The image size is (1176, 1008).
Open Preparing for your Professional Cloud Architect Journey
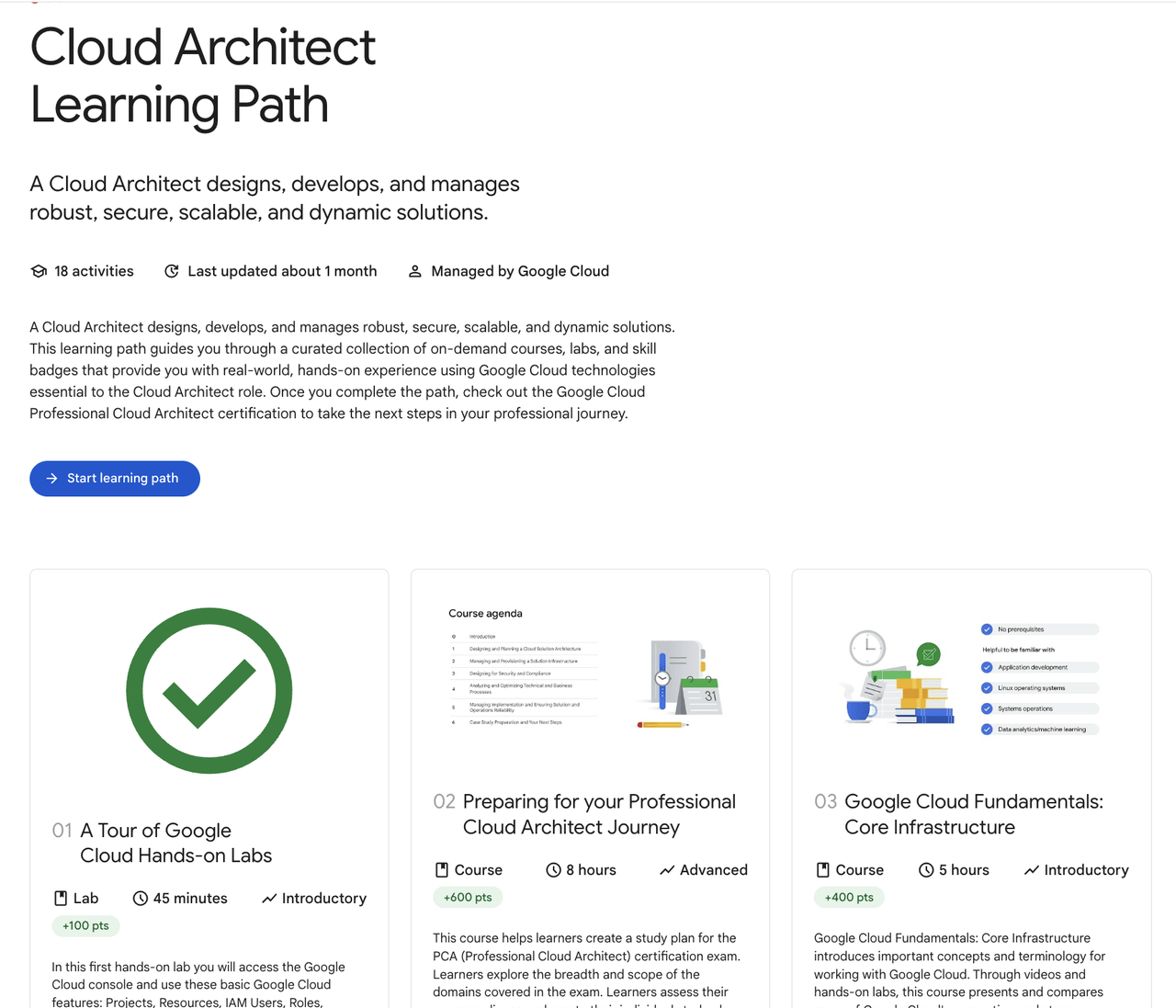pyautogui.click(x=599, y=814)
